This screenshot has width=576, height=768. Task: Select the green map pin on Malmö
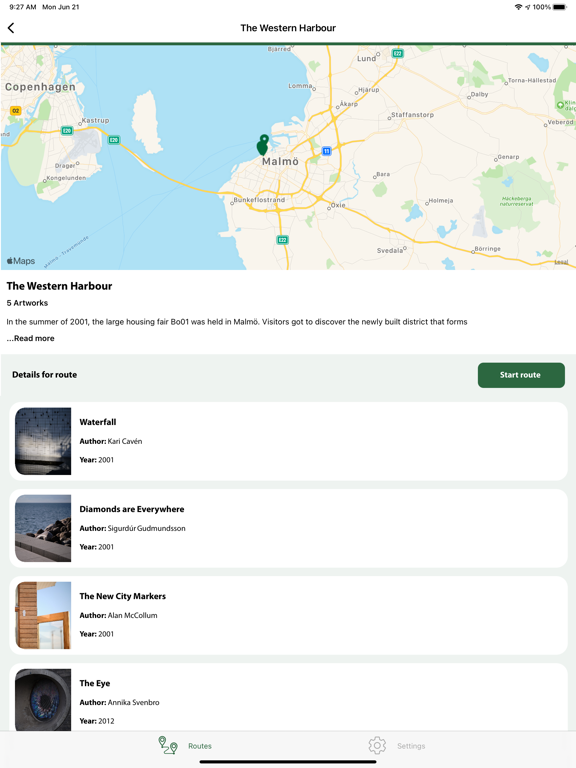pos(263,145)
